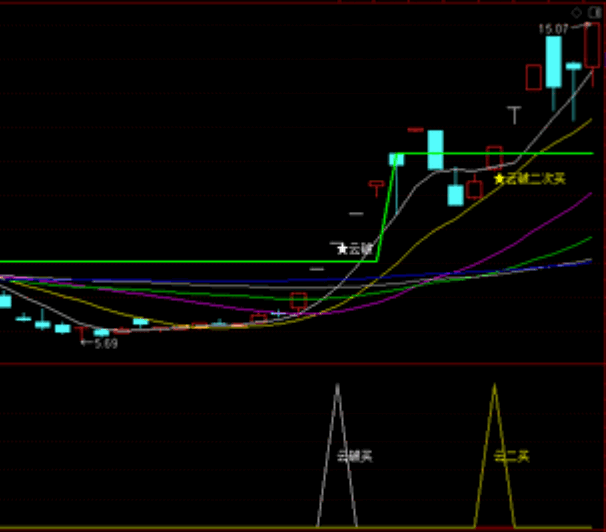This screenshot has width=606, height=532.
Task: Click the 云破买 label in indicator pane
Action: coord(355,457)
